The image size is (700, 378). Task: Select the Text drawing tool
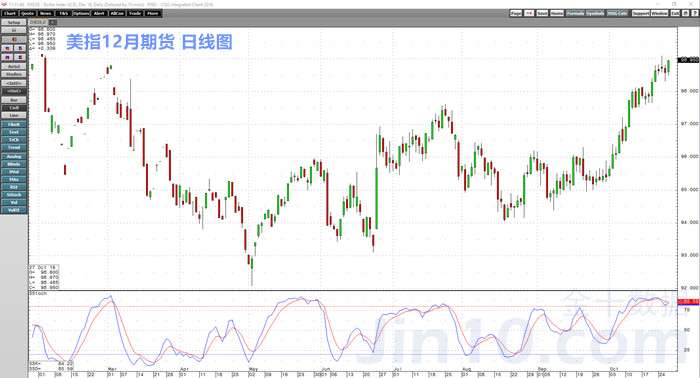coord(14,132)
